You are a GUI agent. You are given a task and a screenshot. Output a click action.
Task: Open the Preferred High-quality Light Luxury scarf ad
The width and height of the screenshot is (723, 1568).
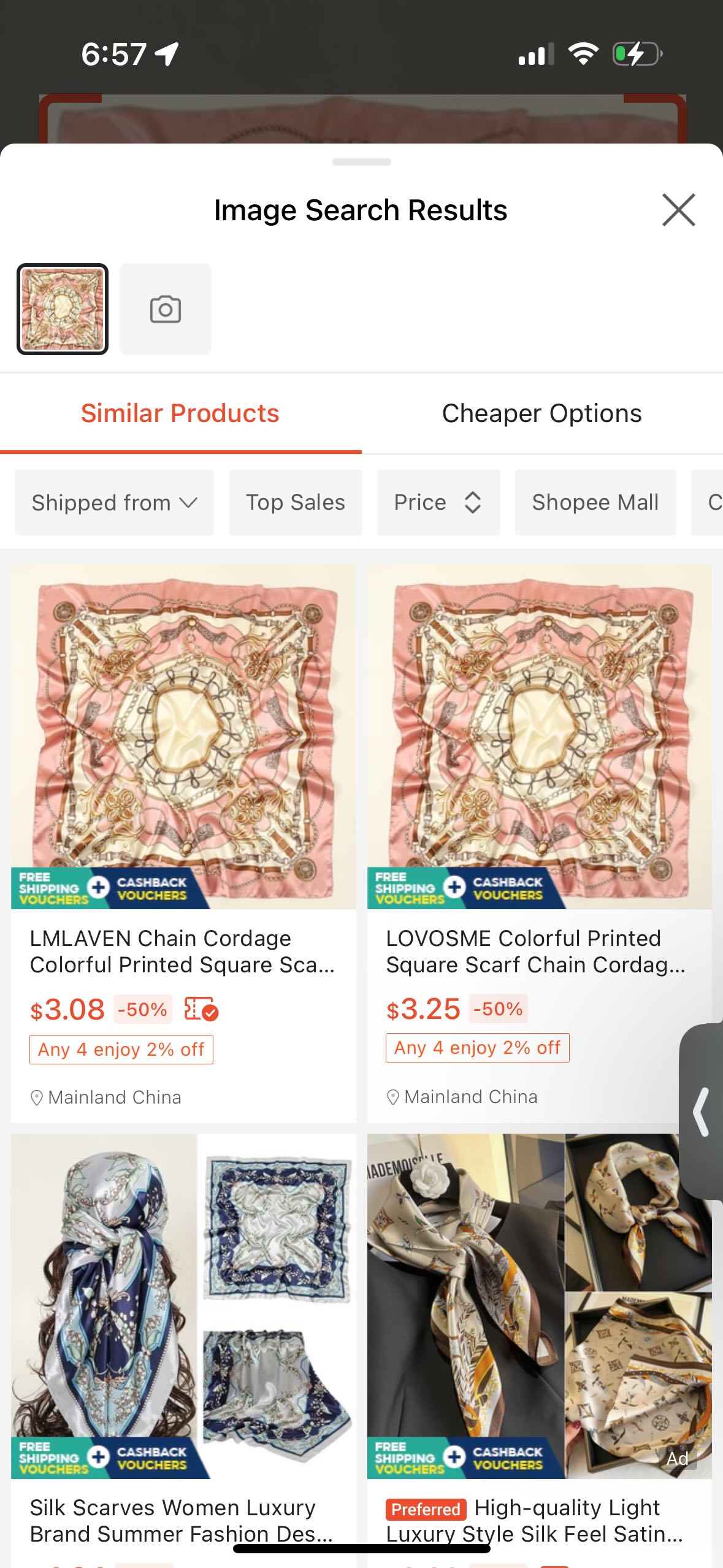(534, 1520)
